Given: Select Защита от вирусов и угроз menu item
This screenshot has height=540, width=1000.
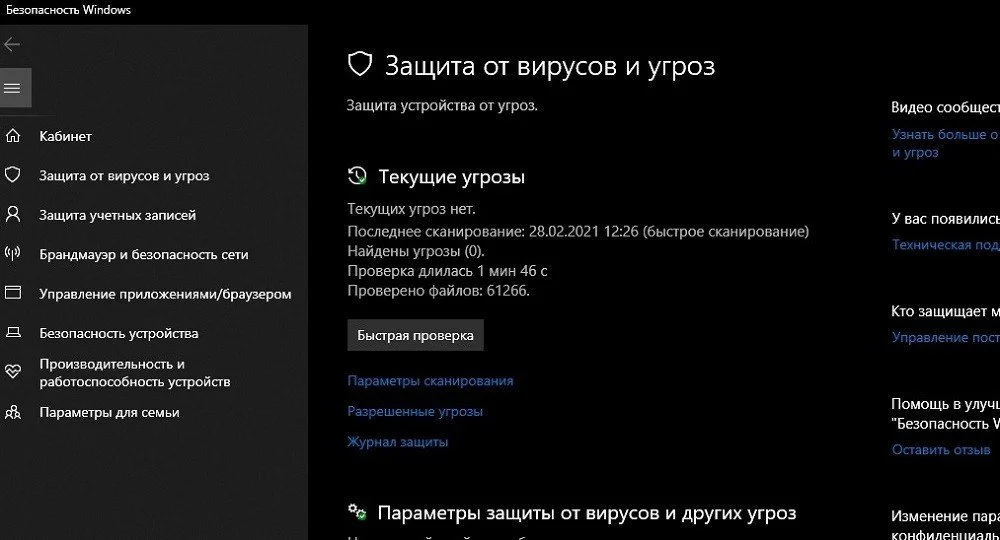Looking at the screenshot, I should [x=124, y=175].
